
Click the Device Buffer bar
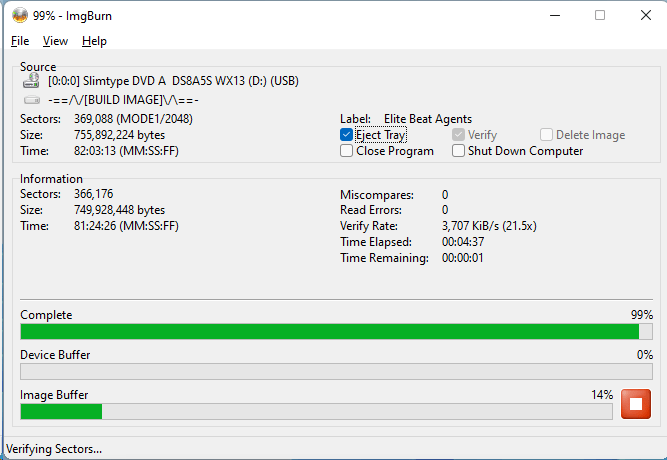(x=336, y=371)
